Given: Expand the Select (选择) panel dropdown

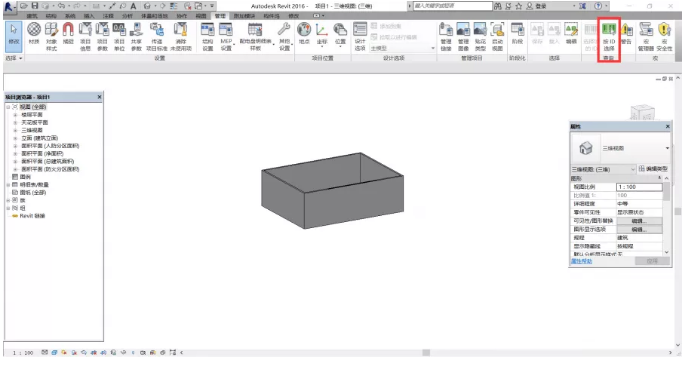Looking at the screenshot, I should (14, 58).
